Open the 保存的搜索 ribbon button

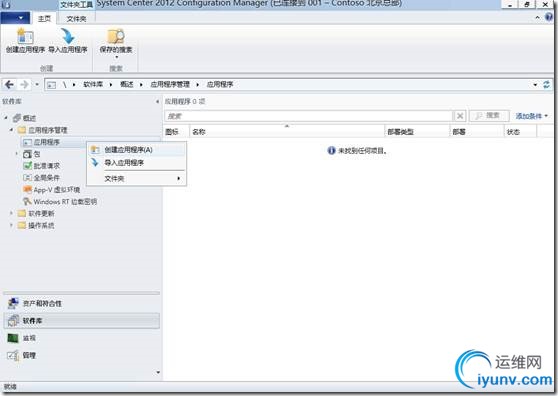point(116,43)
